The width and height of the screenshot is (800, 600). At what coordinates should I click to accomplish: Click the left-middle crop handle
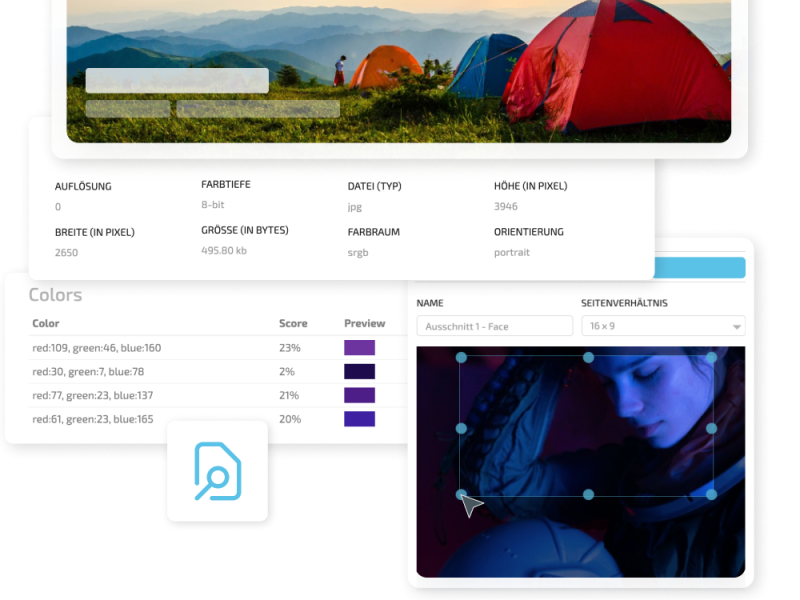[x=461, y=429]
